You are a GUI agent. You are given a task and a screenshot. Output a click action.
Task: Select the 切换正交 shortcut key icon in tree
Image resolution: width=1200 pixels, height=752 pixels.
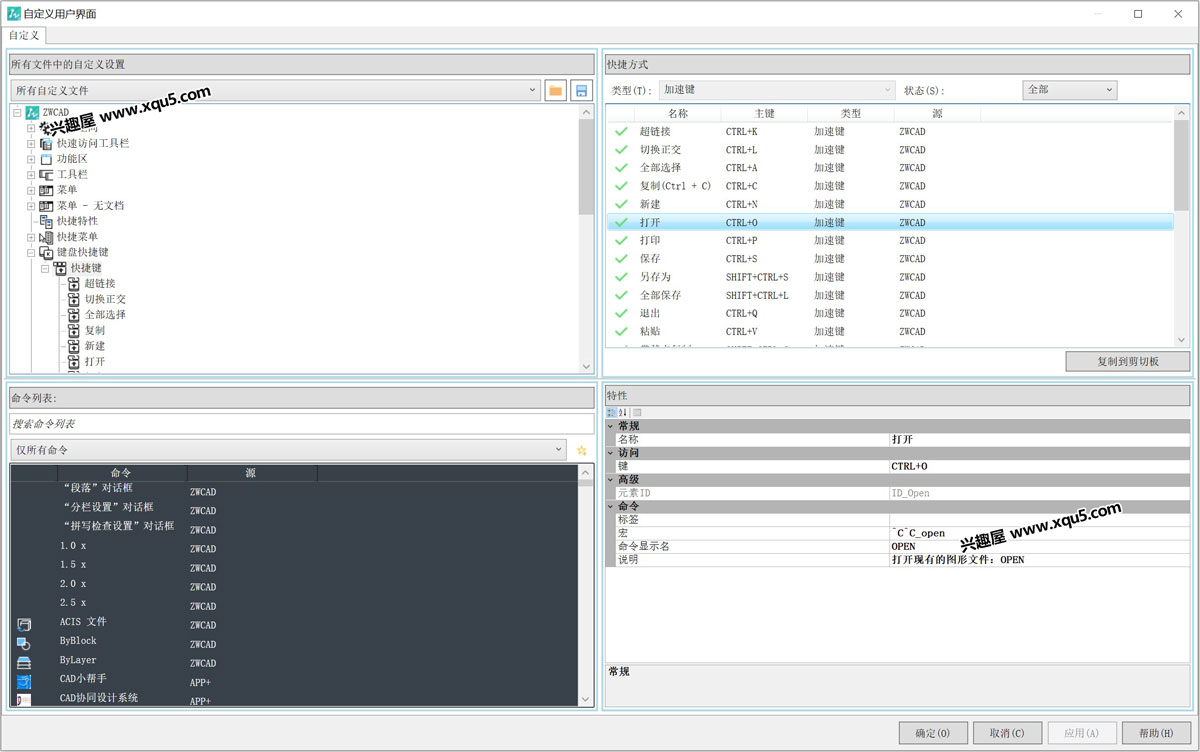tap(74, 299)
